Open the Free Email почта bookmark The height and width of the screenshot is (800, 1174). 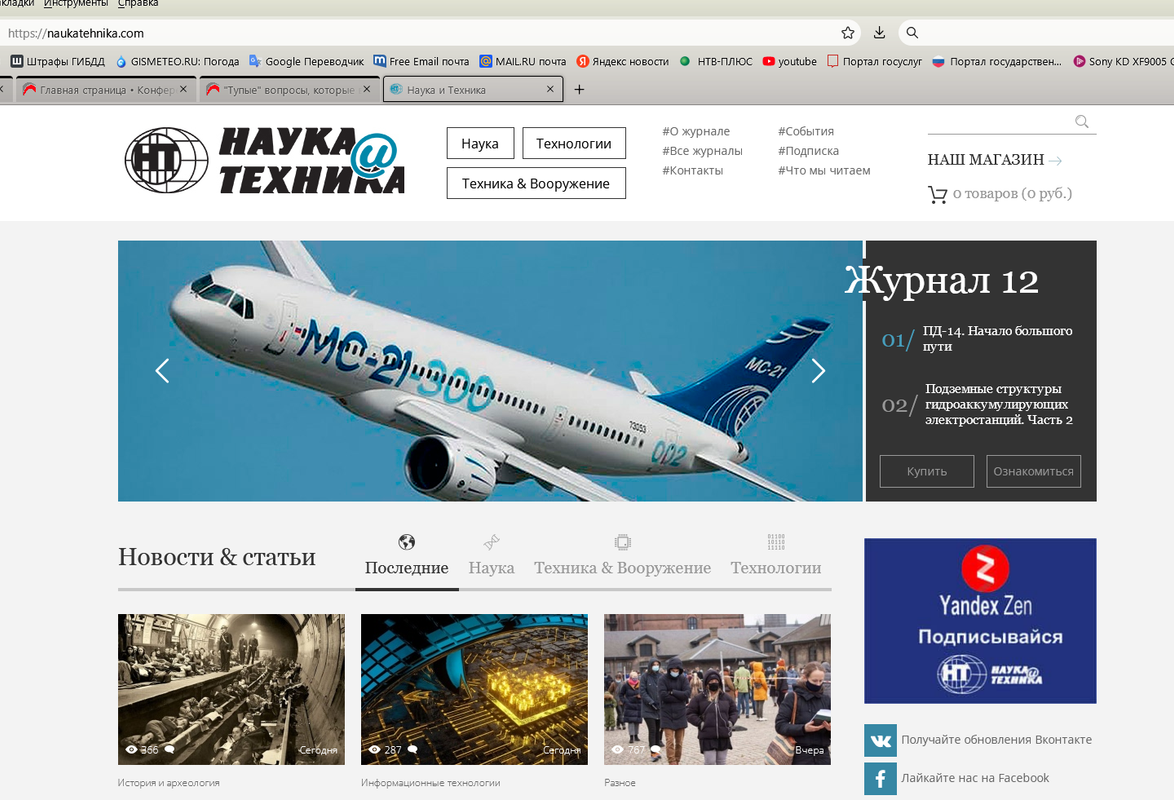click(422, 61)
